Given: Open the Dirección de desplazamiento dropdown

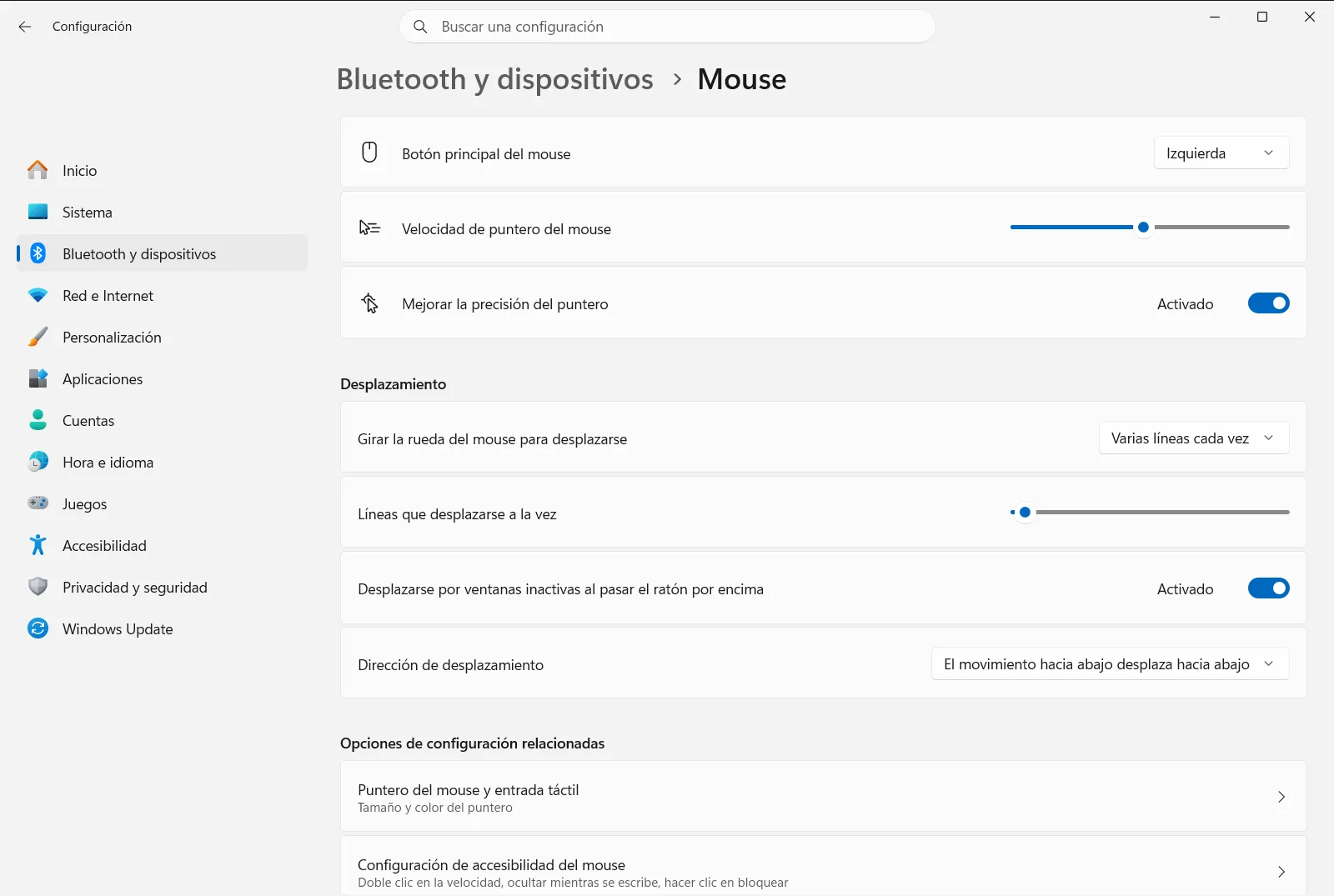Looking at the screenshot, I should (1110, 664).
